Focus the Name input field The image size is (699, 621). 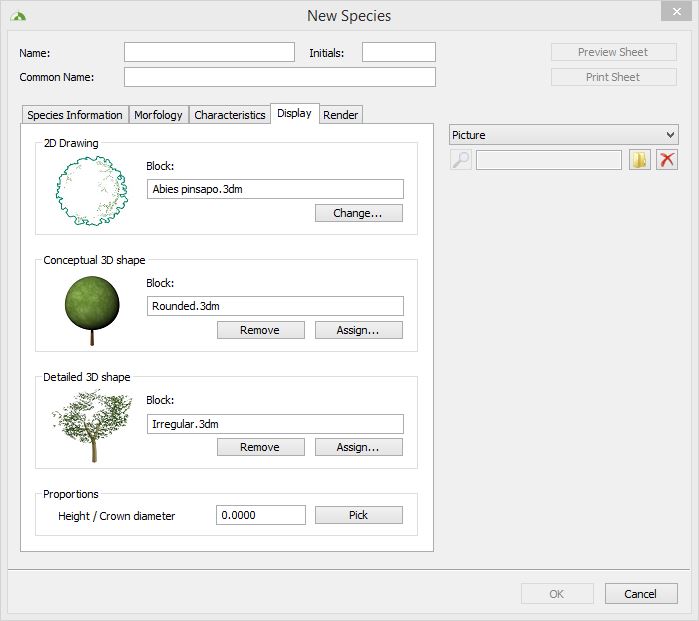(x=209, y=52)
